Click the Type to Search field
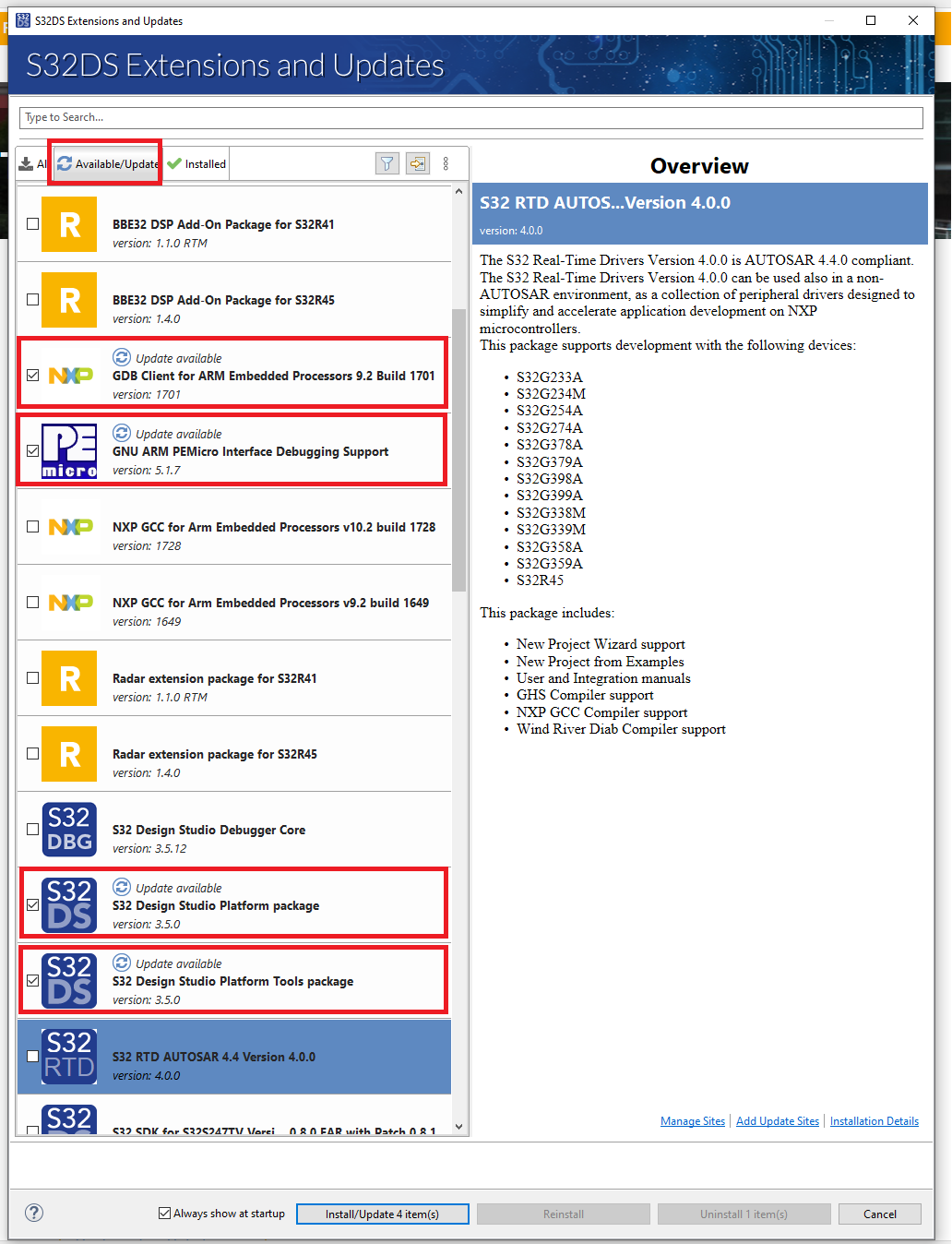 tap(470, 117)
